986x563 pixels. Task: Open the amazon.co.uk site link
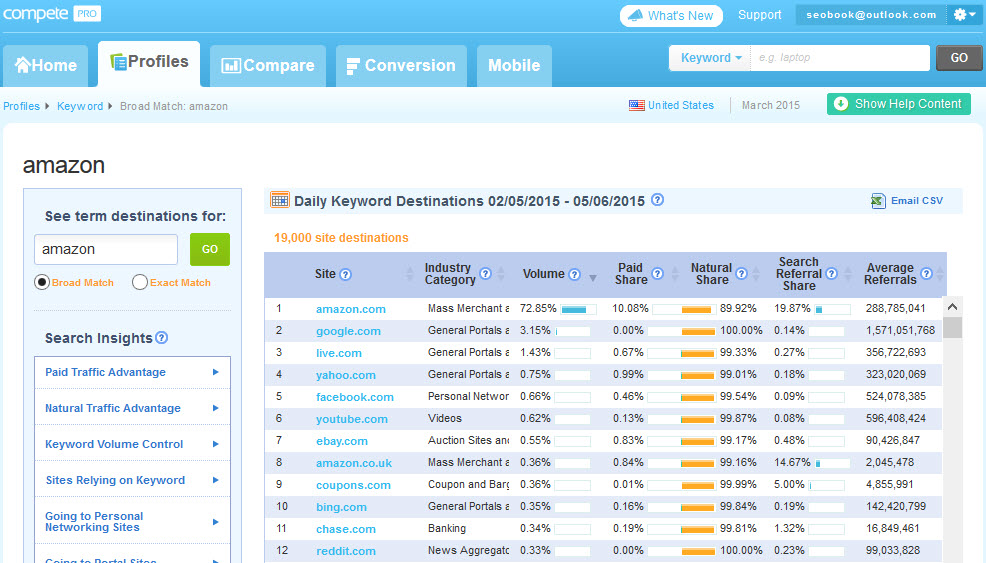point(354,463)
